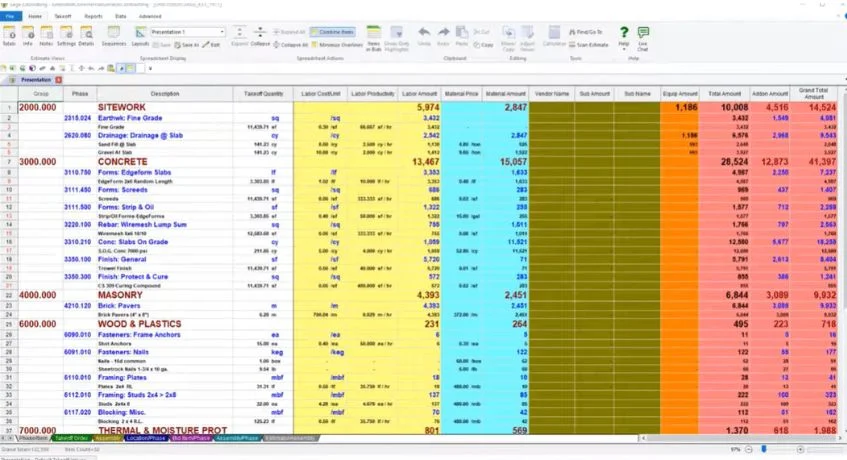Open the Notes estimate view
The width and height of the screenshot is (847, 460).
click(46, 36)
